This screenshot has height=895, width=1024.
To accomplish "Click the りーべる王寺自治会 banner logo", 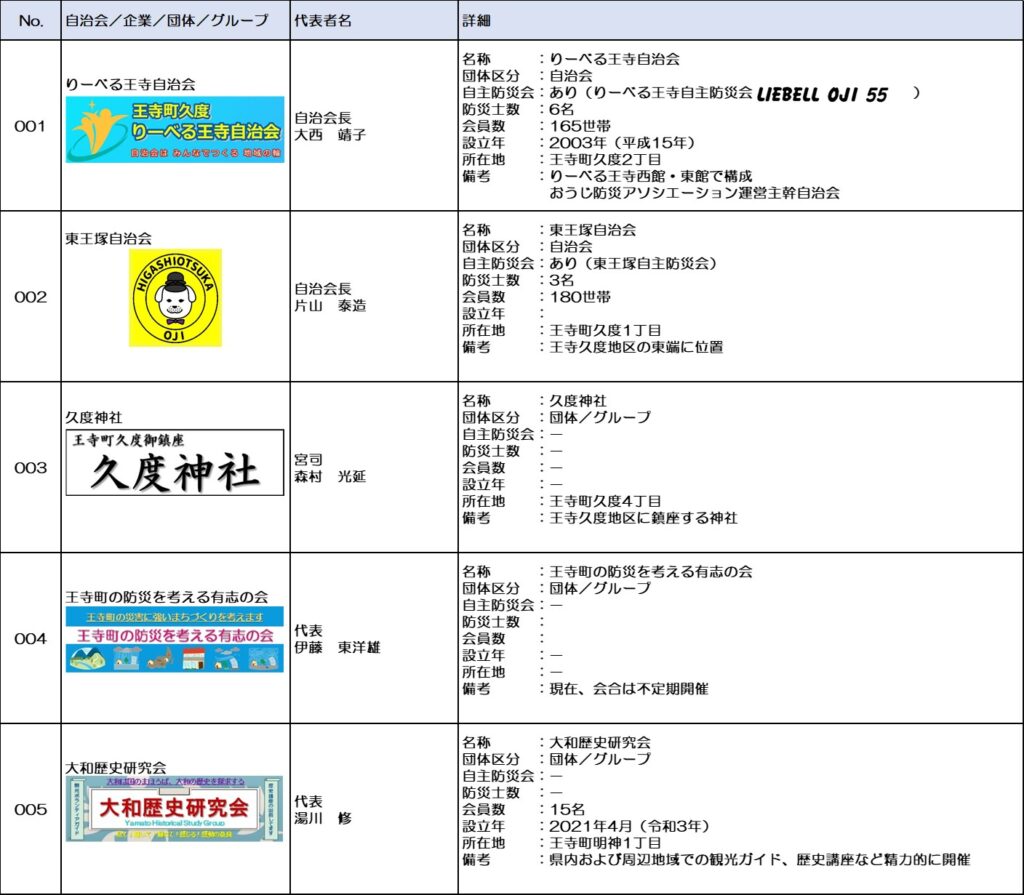I will [175, 130].
